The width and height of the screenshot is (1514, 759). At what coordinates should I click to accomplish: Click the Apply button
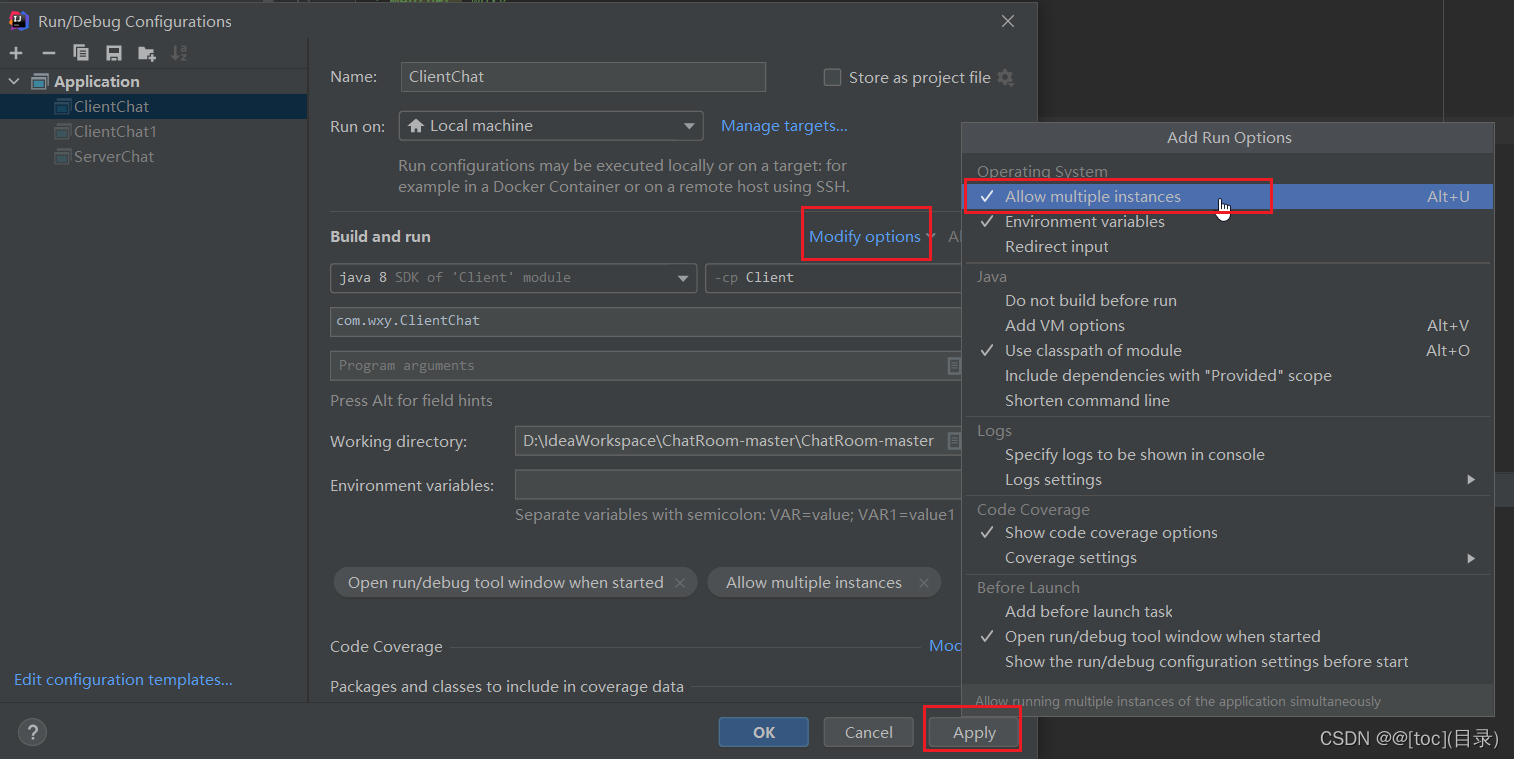[x=974, y=732]
